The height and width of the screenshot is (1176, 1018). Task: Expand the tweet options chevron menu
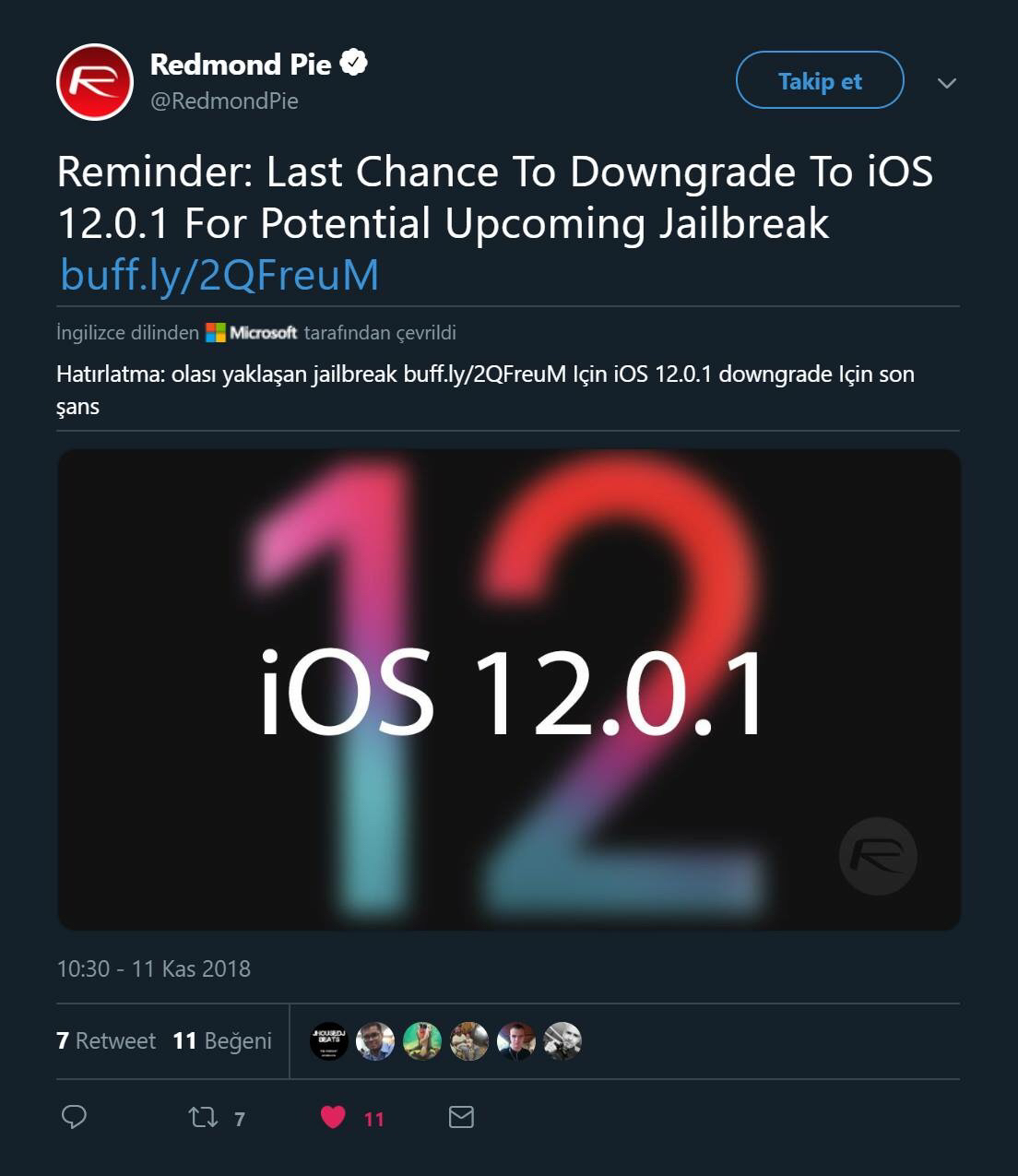[946, 83]
